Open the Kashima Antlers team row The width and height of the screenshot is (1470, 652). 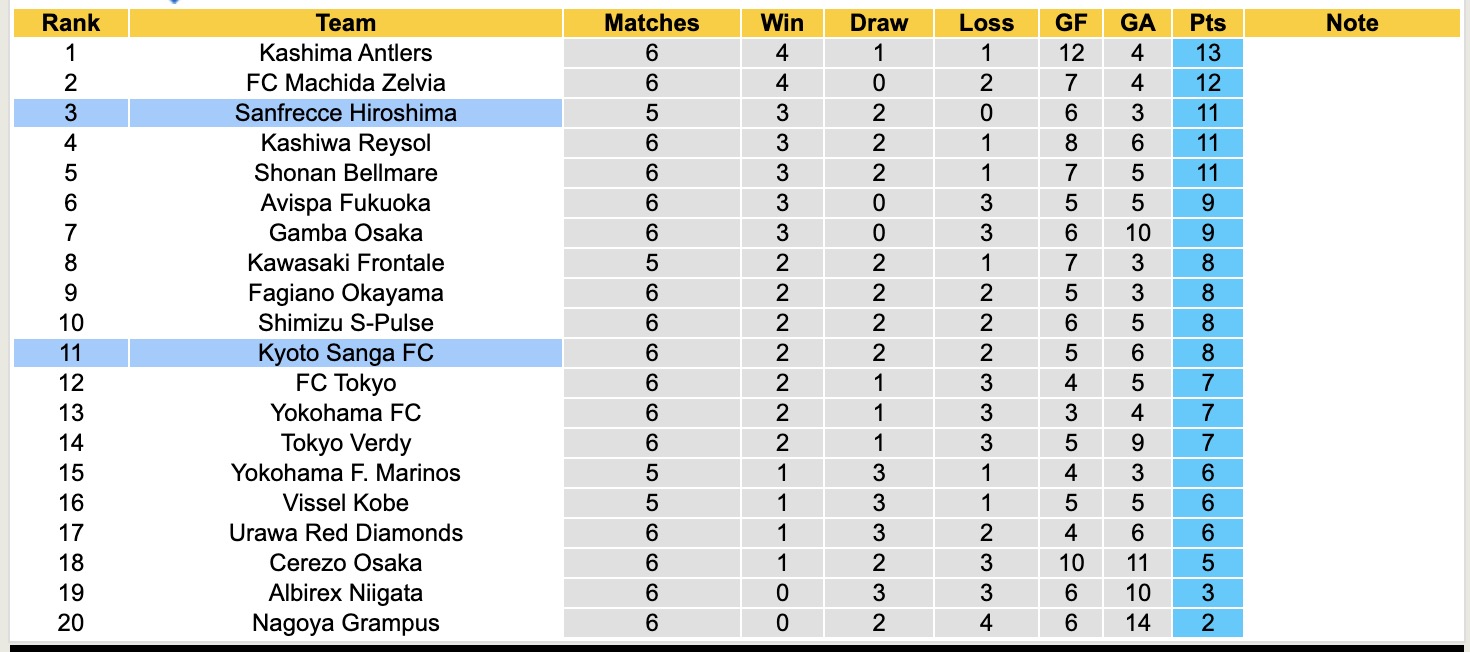pos(345,53)
